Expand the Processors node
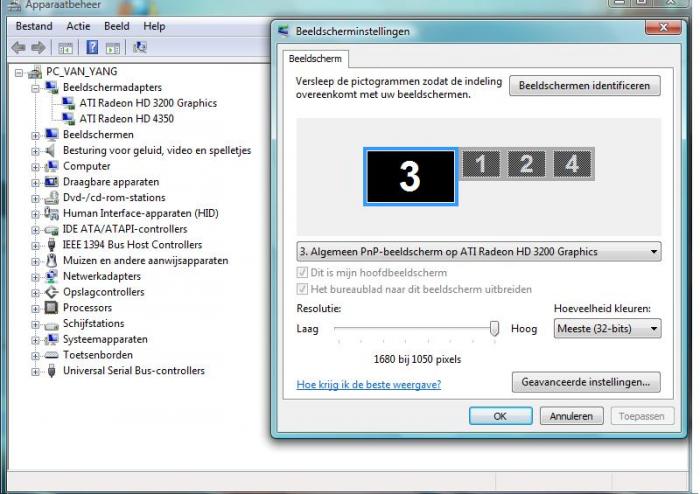 [35, 308]
